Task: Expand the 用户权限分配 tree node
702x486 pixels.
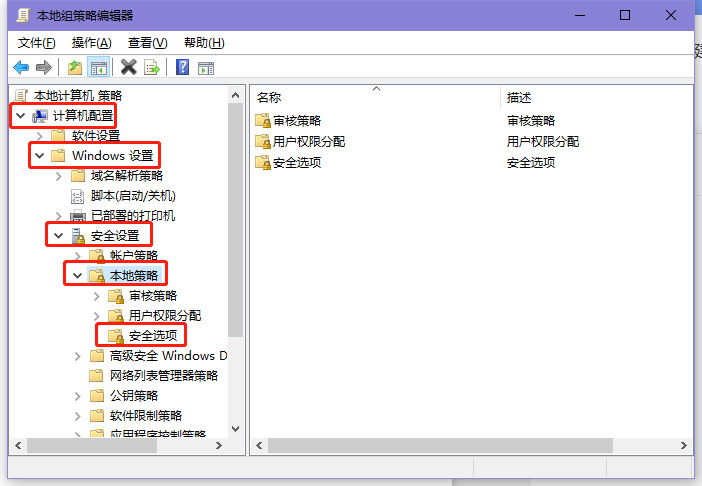Action: [x=97, y=316]
